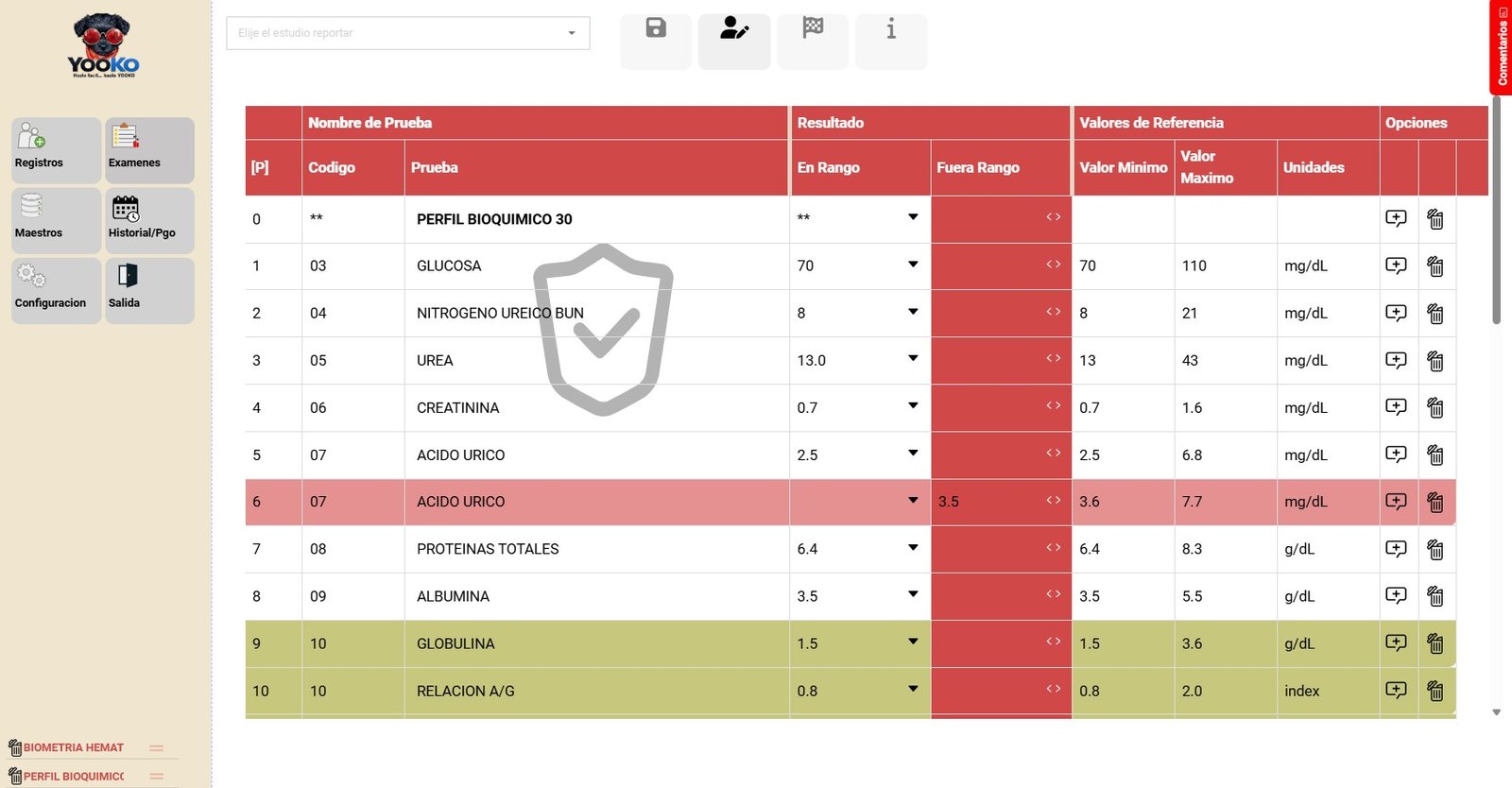Click the Salida exit tile
Viewport: 1512px width, 788px height.
click(149, 291)
